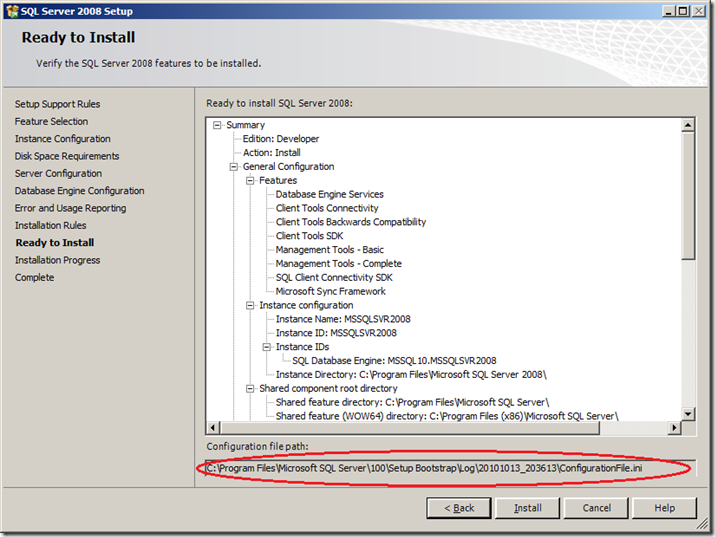
Task: Select Instance Name: MSSQLSVR2008 row
Action: pyautogui.click(x=343, y=319)
